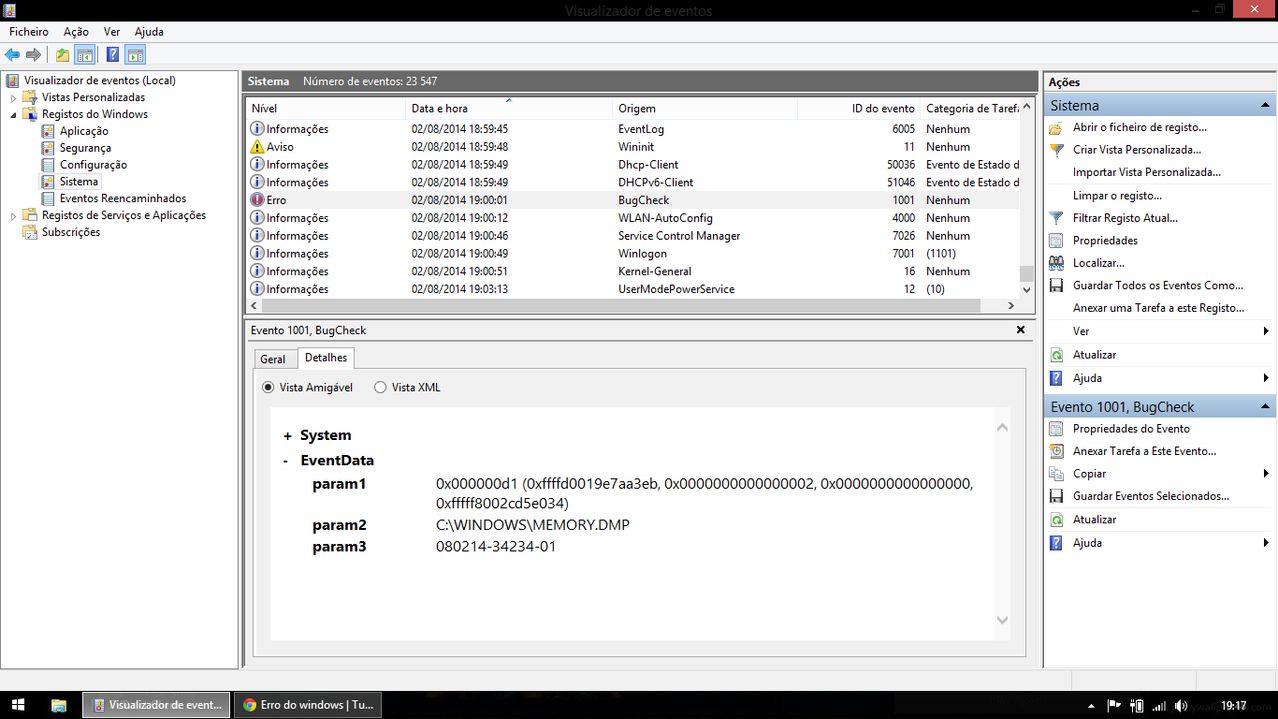1278x719 pixels.
Task: Expand the System section in details
Action: pos(287,436)
